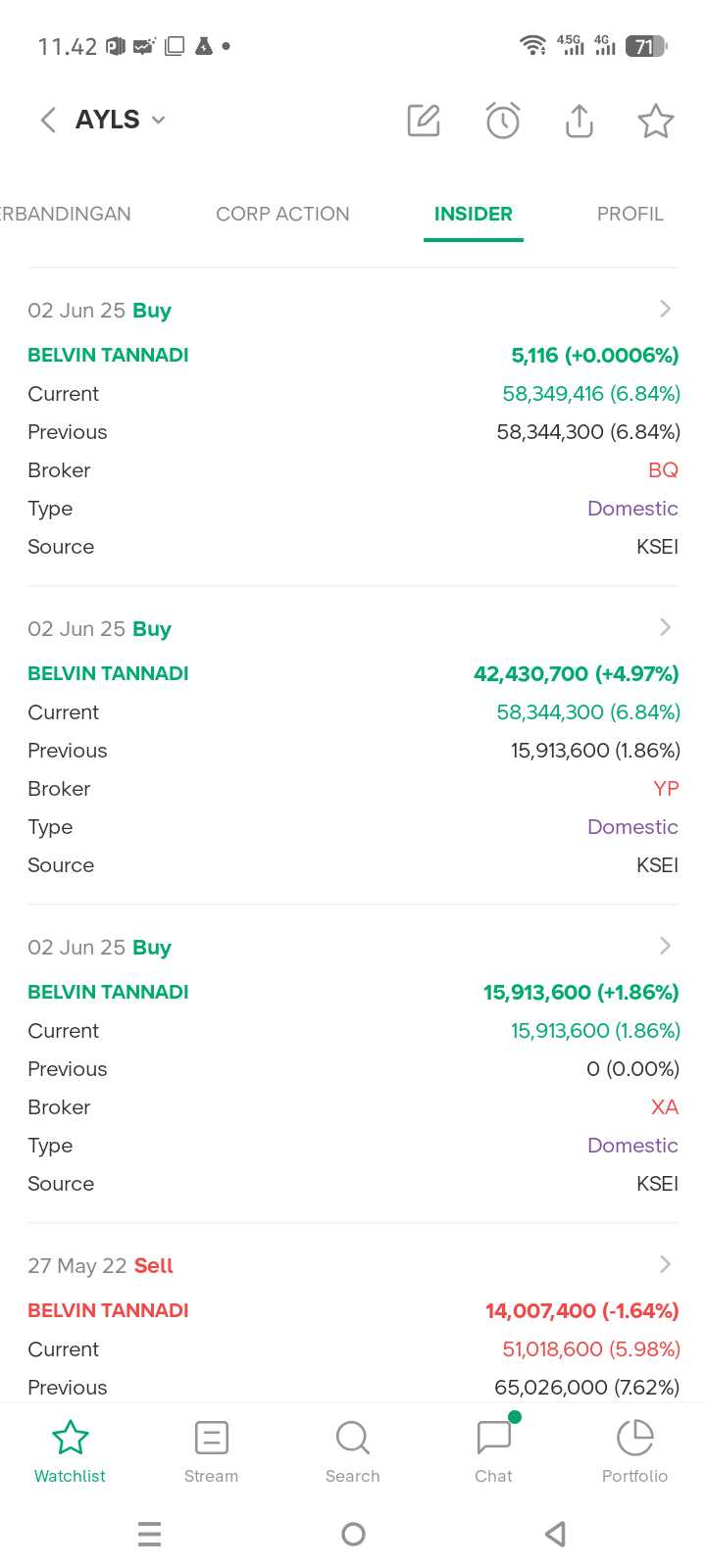Image resolution: width=706 pixels, height=1568 pixels.
Task: Go to the Profil tab
Action: pos(630,214)
